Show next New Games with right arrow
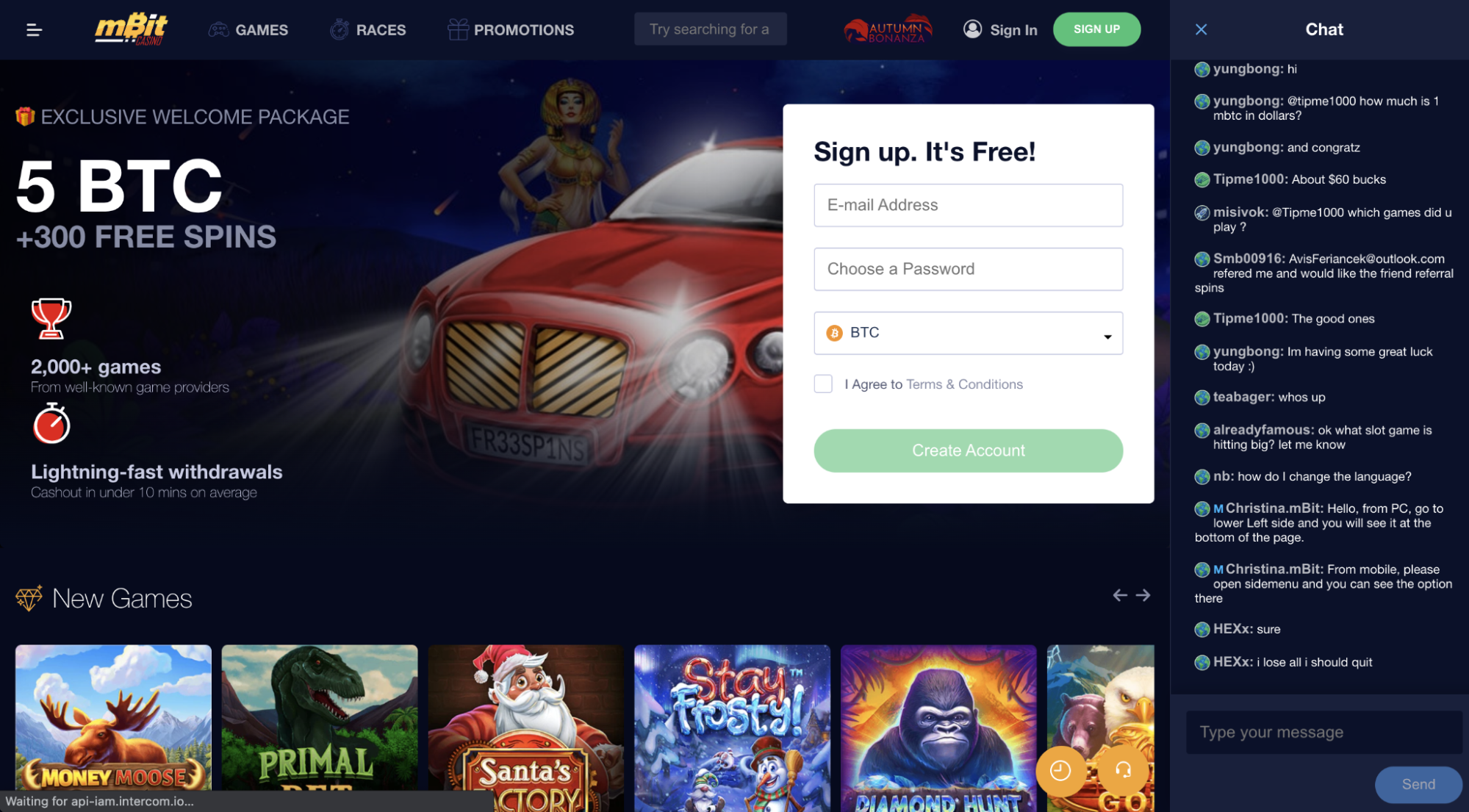 coord(1143,595)
